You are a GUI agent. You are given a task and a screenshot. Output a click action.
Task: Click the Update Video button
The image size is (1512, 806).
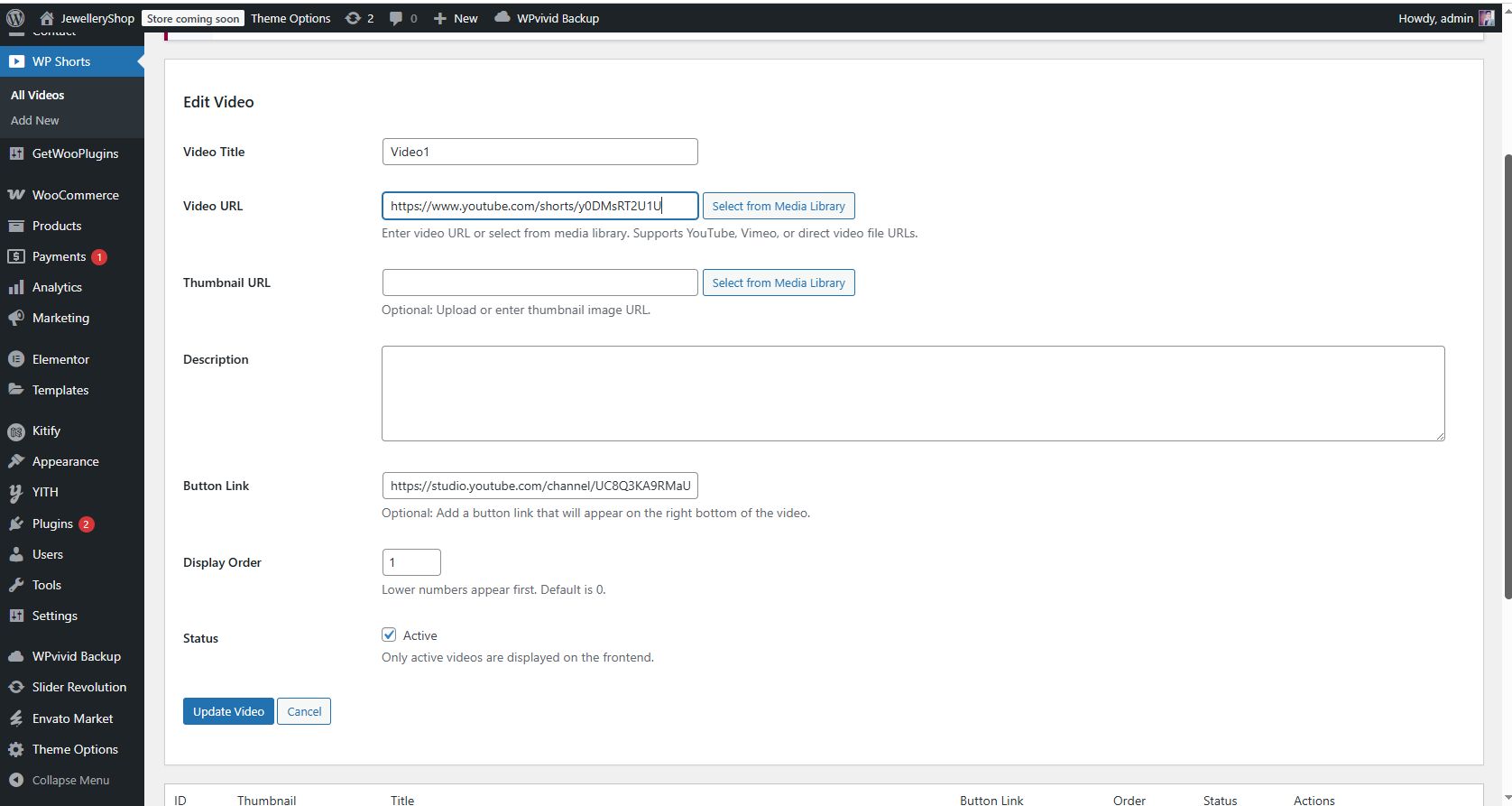[x=228, y=711]
